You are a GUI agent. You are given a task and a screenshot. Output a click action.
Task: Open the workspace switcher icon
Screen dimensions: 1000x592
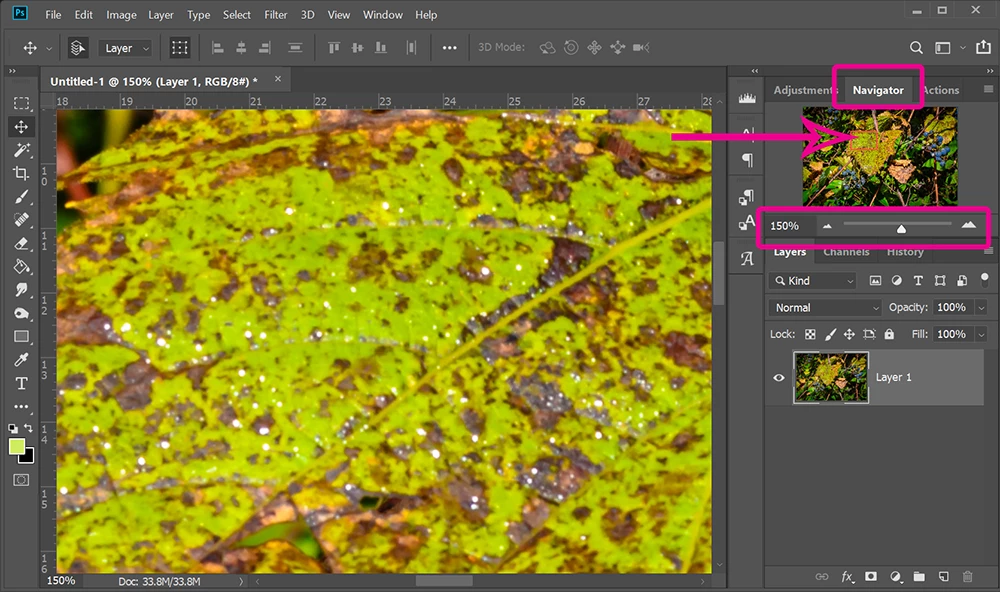point(943,48)
